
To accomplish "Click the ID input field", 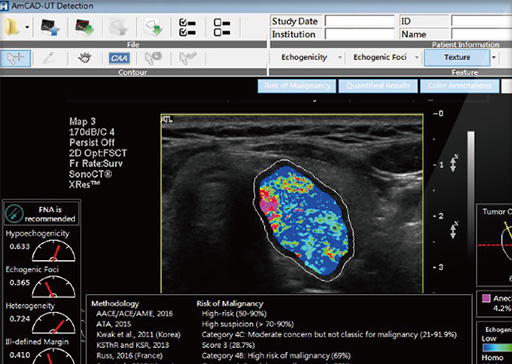I will [x=482, y=21].
